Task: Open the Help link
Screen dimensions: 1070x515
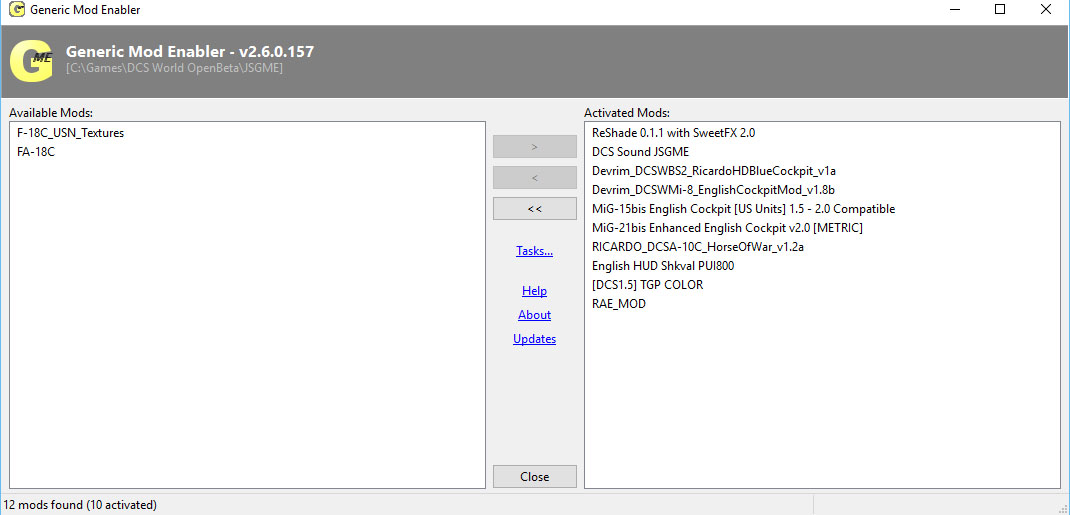Action: (534, 291)
